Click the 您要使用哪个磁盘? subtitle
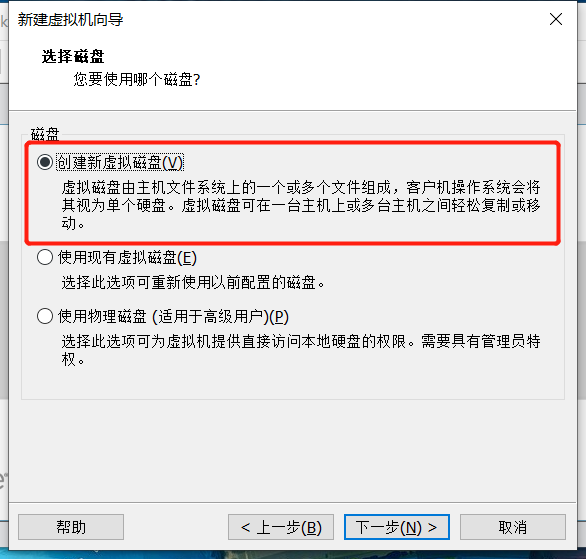The height and width of the screenshot is (559, 586). pyautogui.click(x=137, y=79)
